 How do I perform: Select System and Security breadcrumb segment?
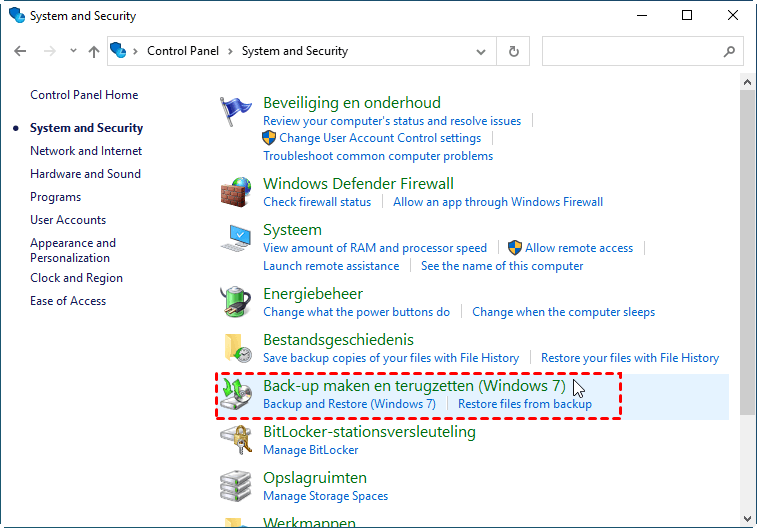(295, 51)
